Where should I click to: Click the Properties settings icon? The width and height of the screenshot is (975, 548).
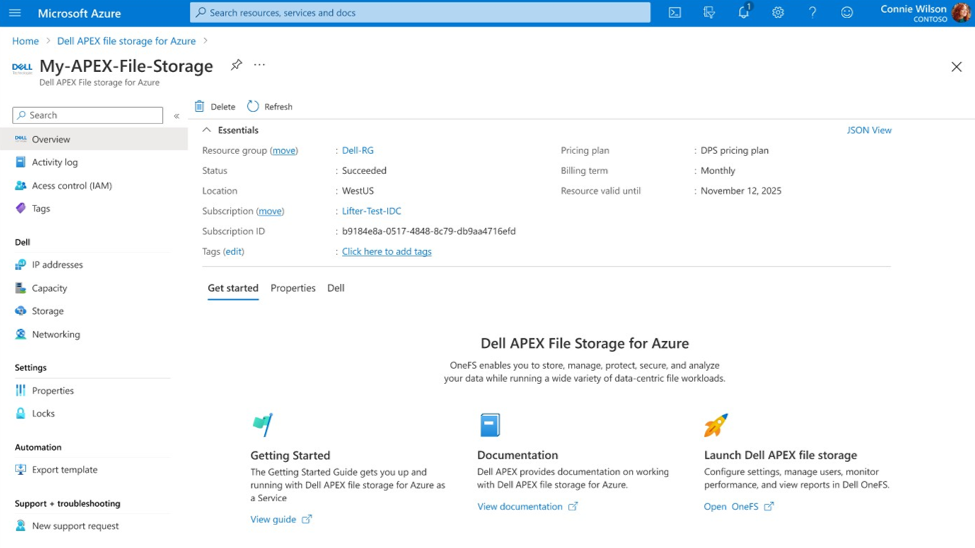[x=21, y=391]
